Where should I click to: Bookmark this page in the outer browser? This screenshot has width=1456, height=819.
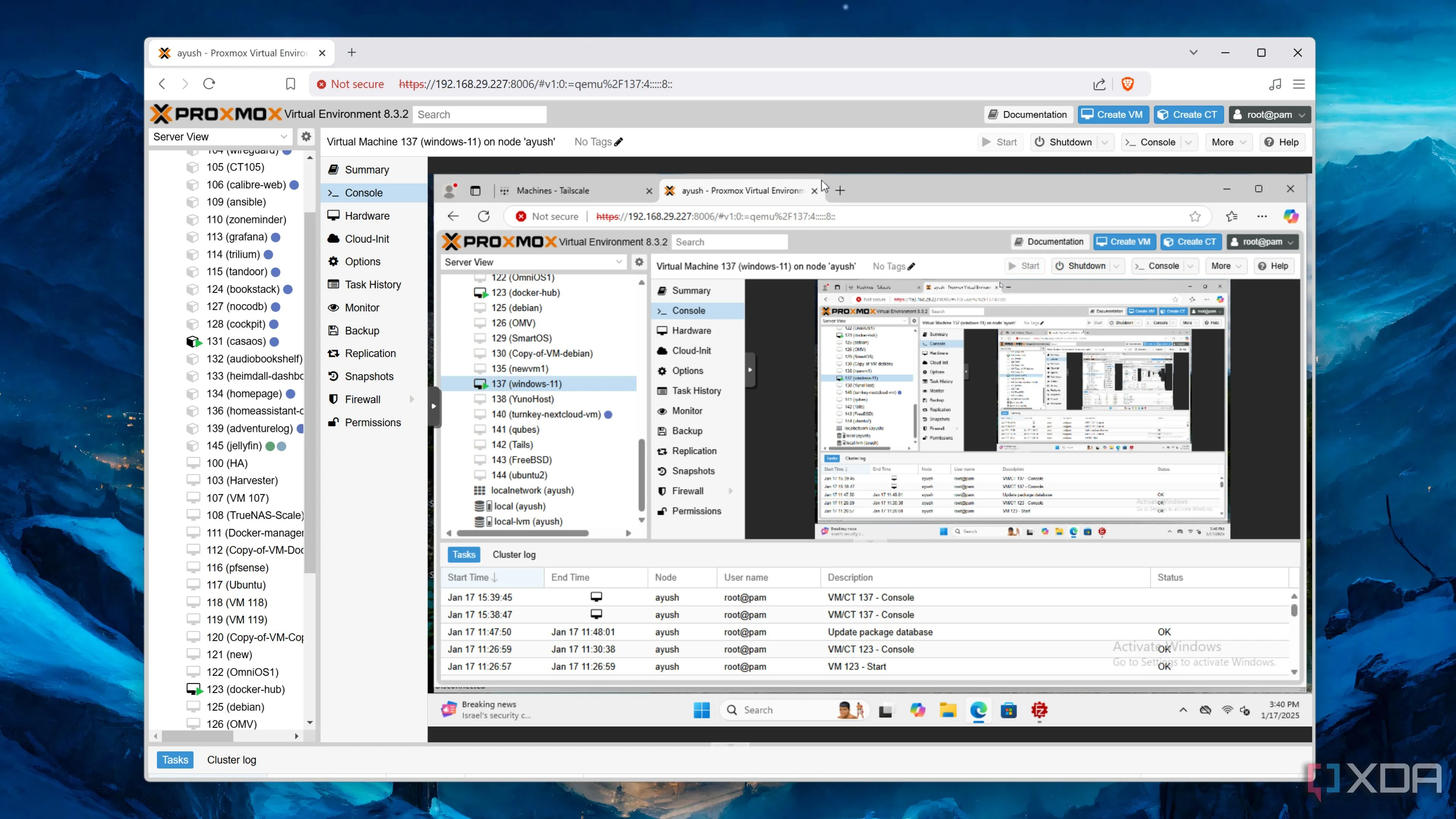(x=290, y=84)
